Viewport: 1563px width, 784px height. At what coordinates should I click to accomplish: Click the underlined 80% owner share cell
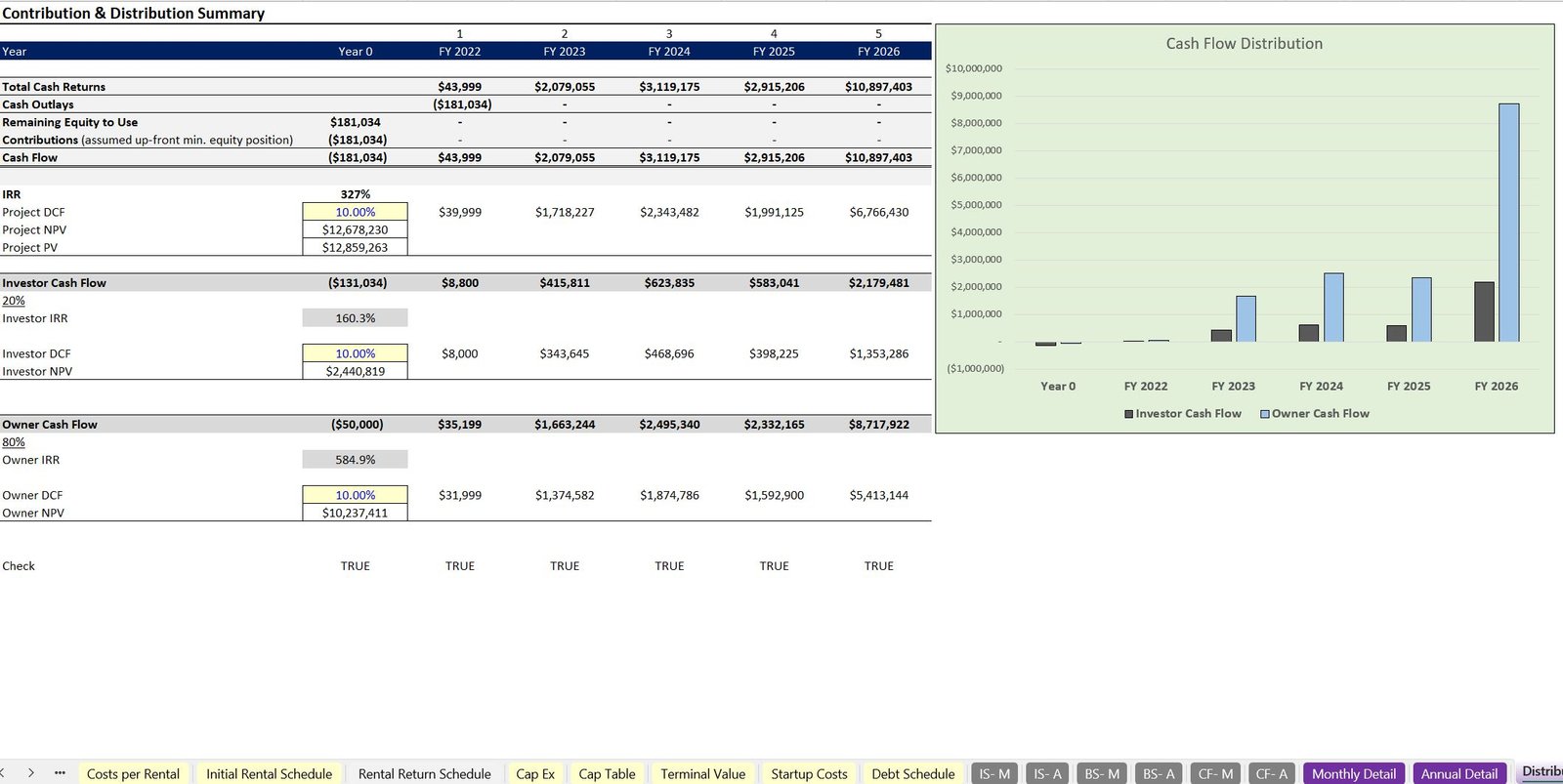coord(14,442)
